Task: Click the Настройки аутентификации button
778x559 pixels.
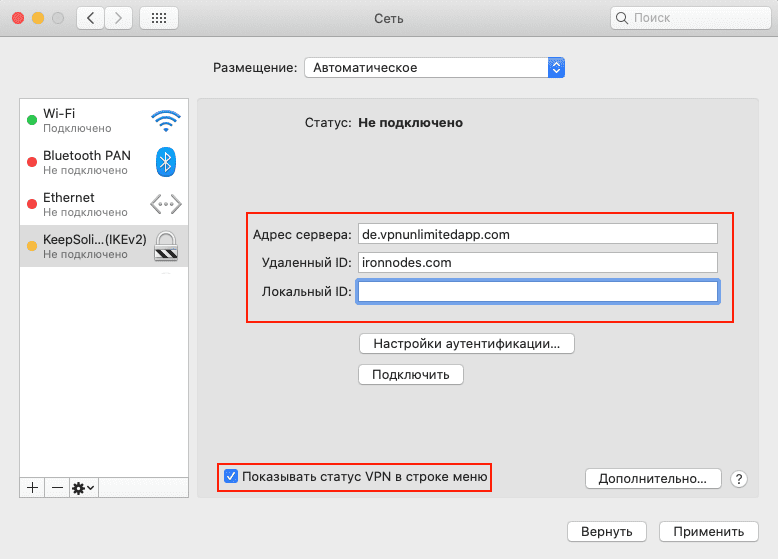Action: coord(466,344)
